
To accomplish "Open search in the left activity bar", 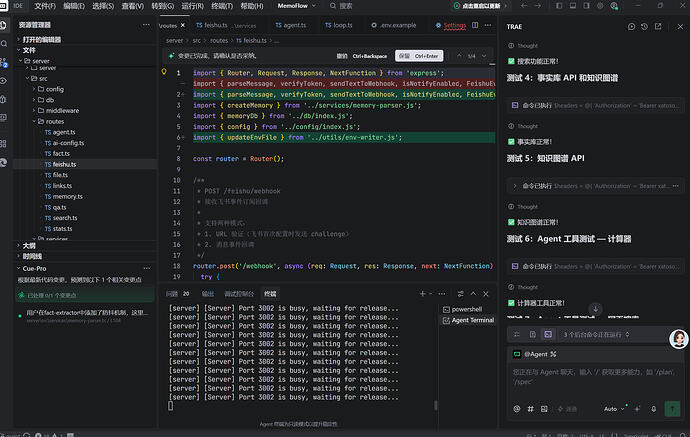I will pos(4,44).
